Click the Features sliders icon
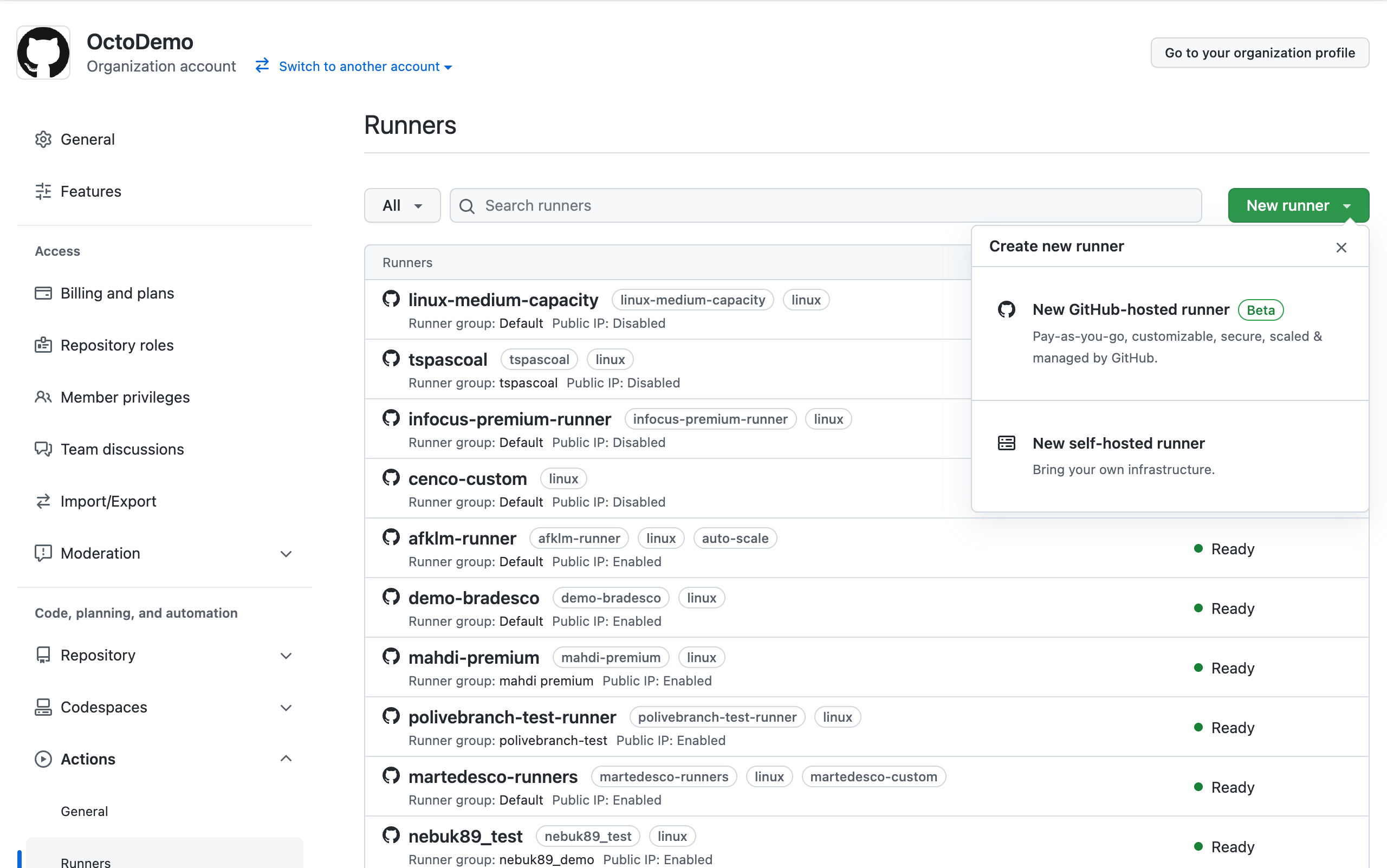Screen dimensions: 1387x868 coord(43,191)
